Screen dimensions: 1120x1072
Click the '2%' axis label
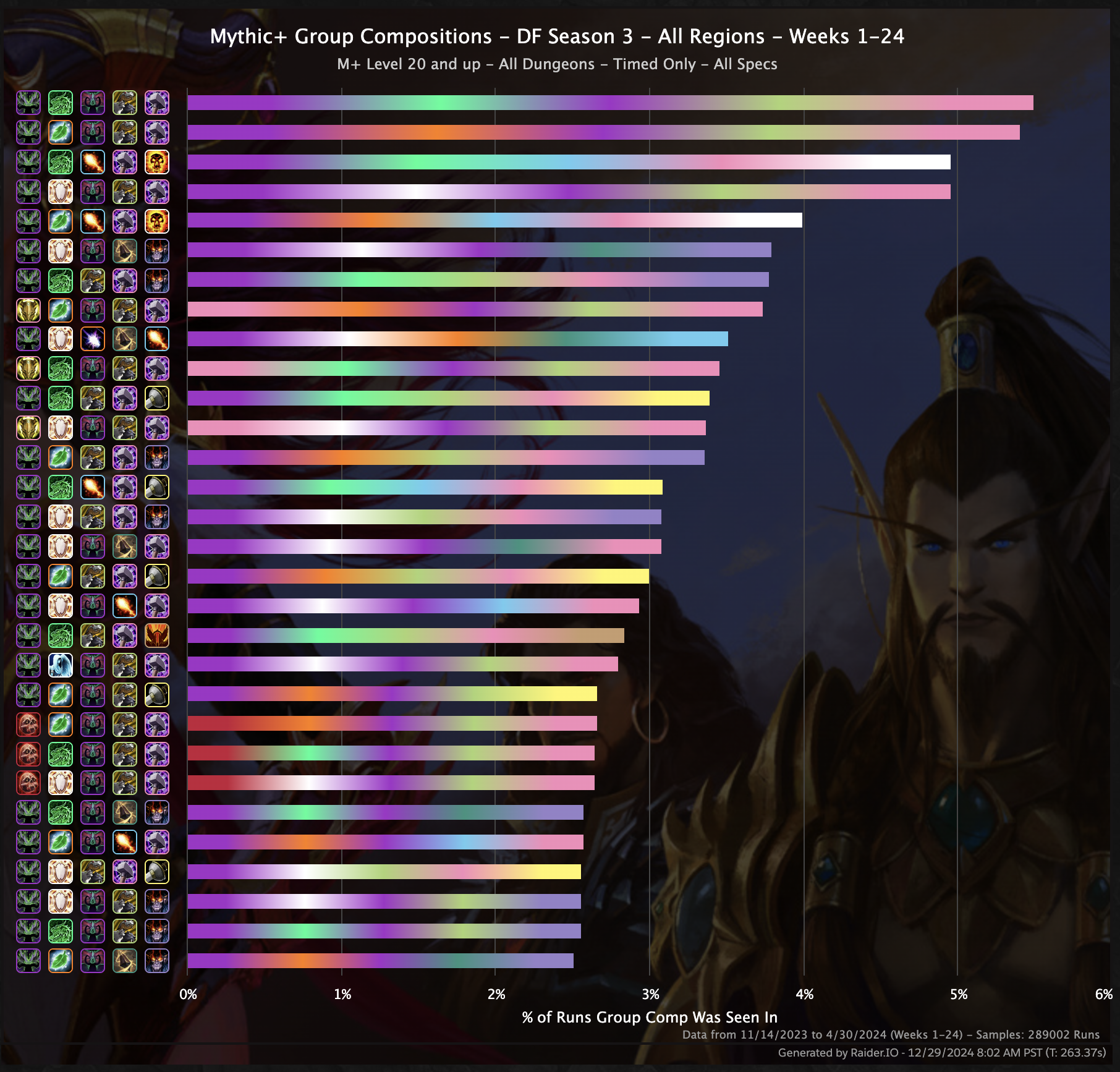coord(496,995)
